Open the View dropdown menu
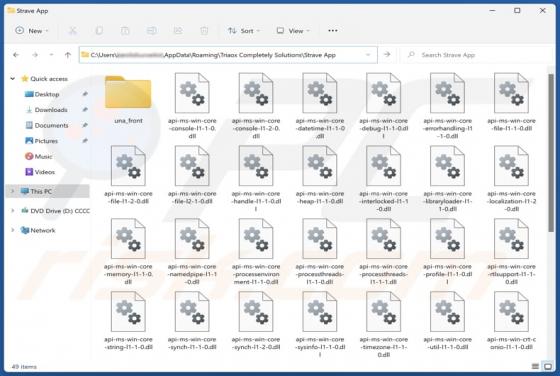 pos(293,31)
